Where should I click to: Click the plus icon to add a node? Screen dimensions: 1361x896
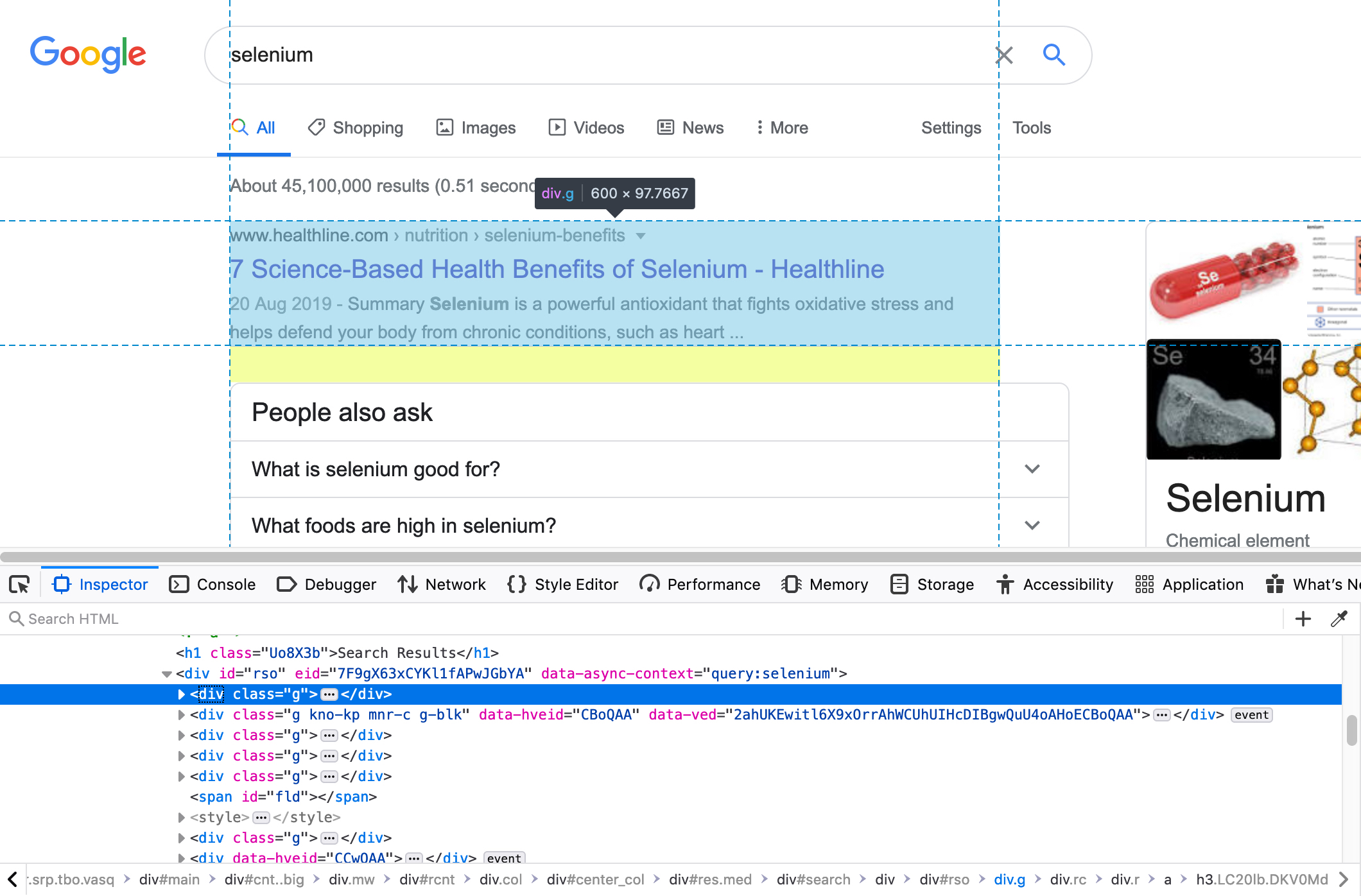[x=1303, y=619]
